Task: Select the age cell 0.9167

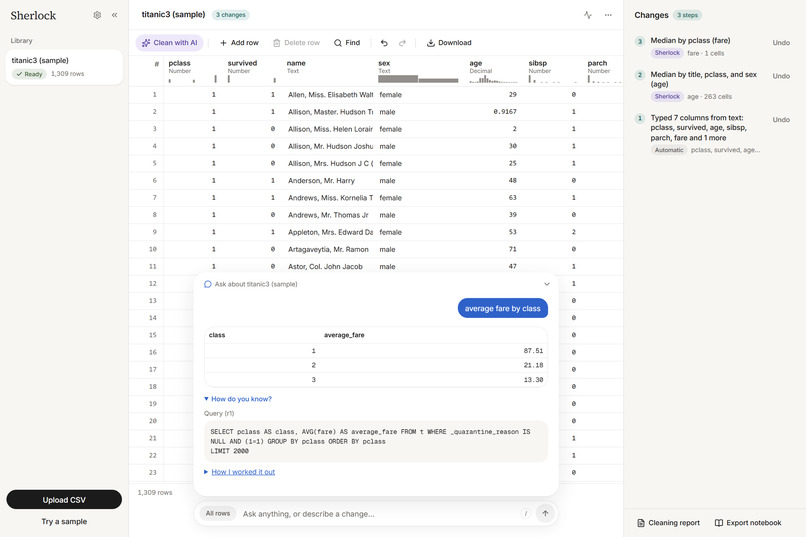Action: click(x=494, y=112)
